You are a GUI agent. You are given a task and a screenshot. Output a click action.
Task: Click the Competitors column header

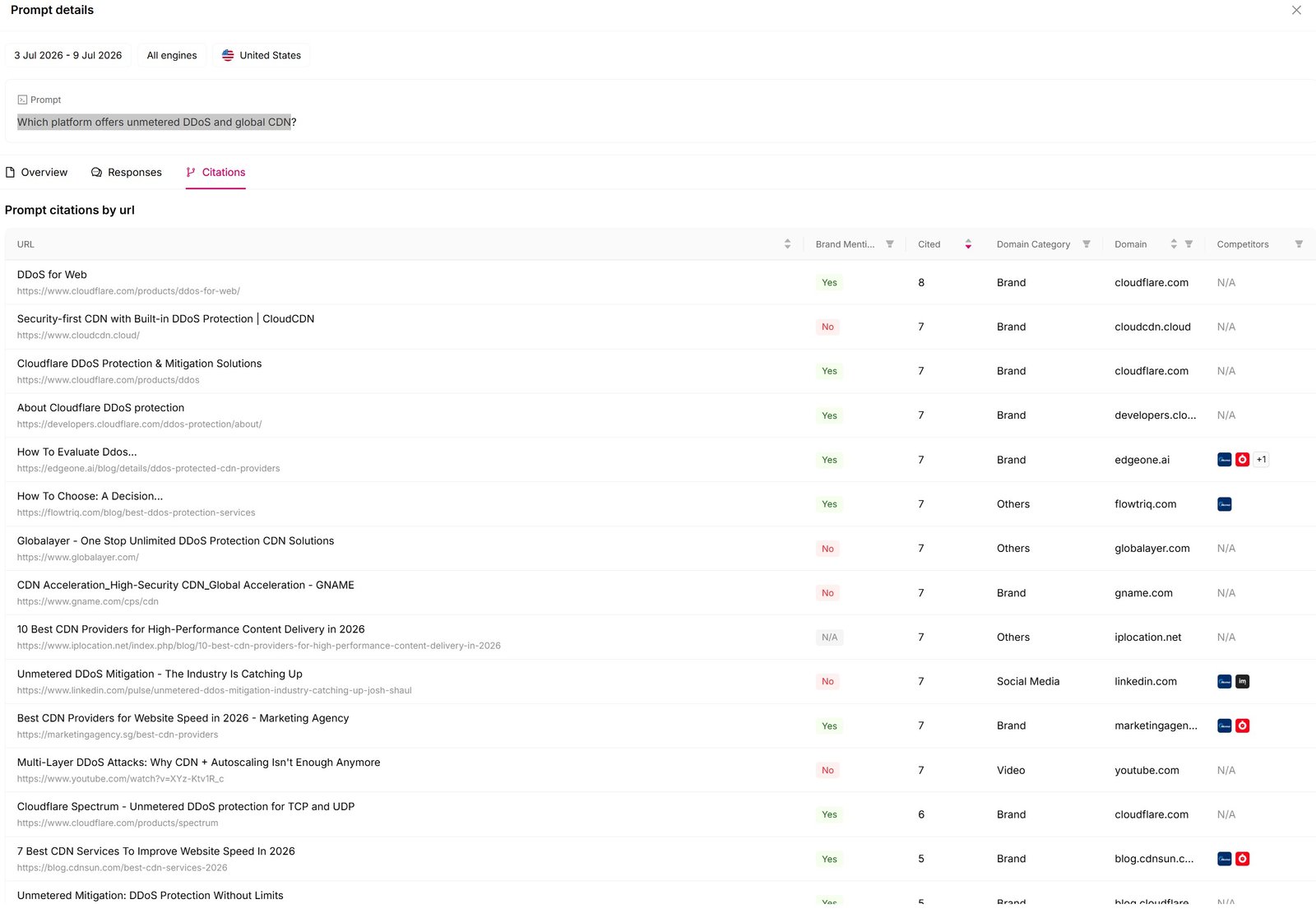[x=1243, y=244]
